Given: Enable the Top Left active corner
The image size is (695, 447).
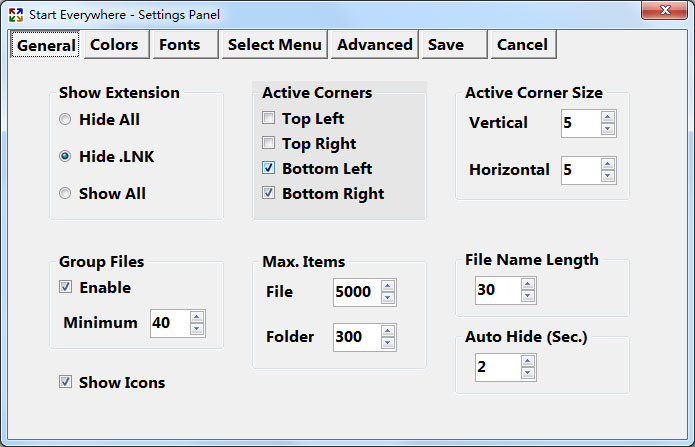Looking at the screenshot, I should click(x=269, y=119).
